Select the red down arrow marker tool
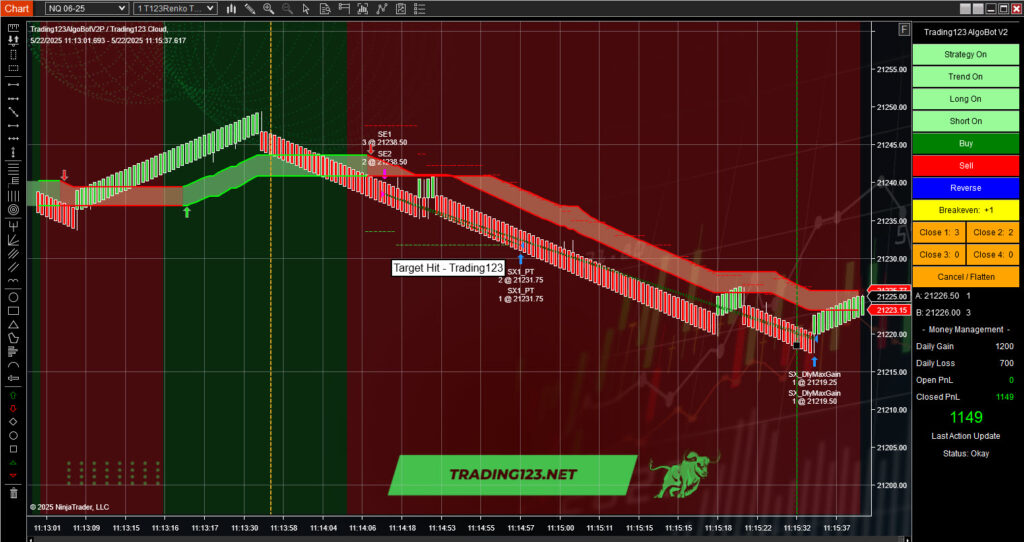1024x542 pixels. pyautogui.click(x=13, y=409)
